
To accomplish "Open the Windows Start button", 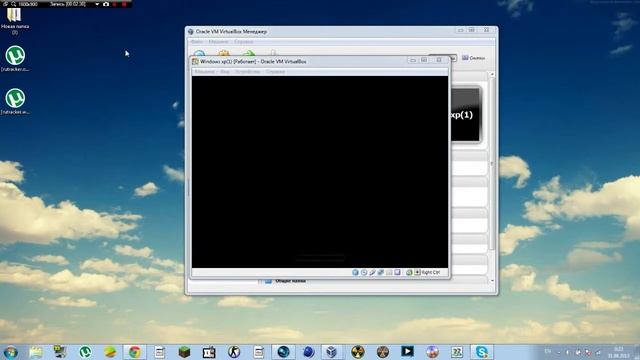I will pyautogui.click(x=11, y=352).
